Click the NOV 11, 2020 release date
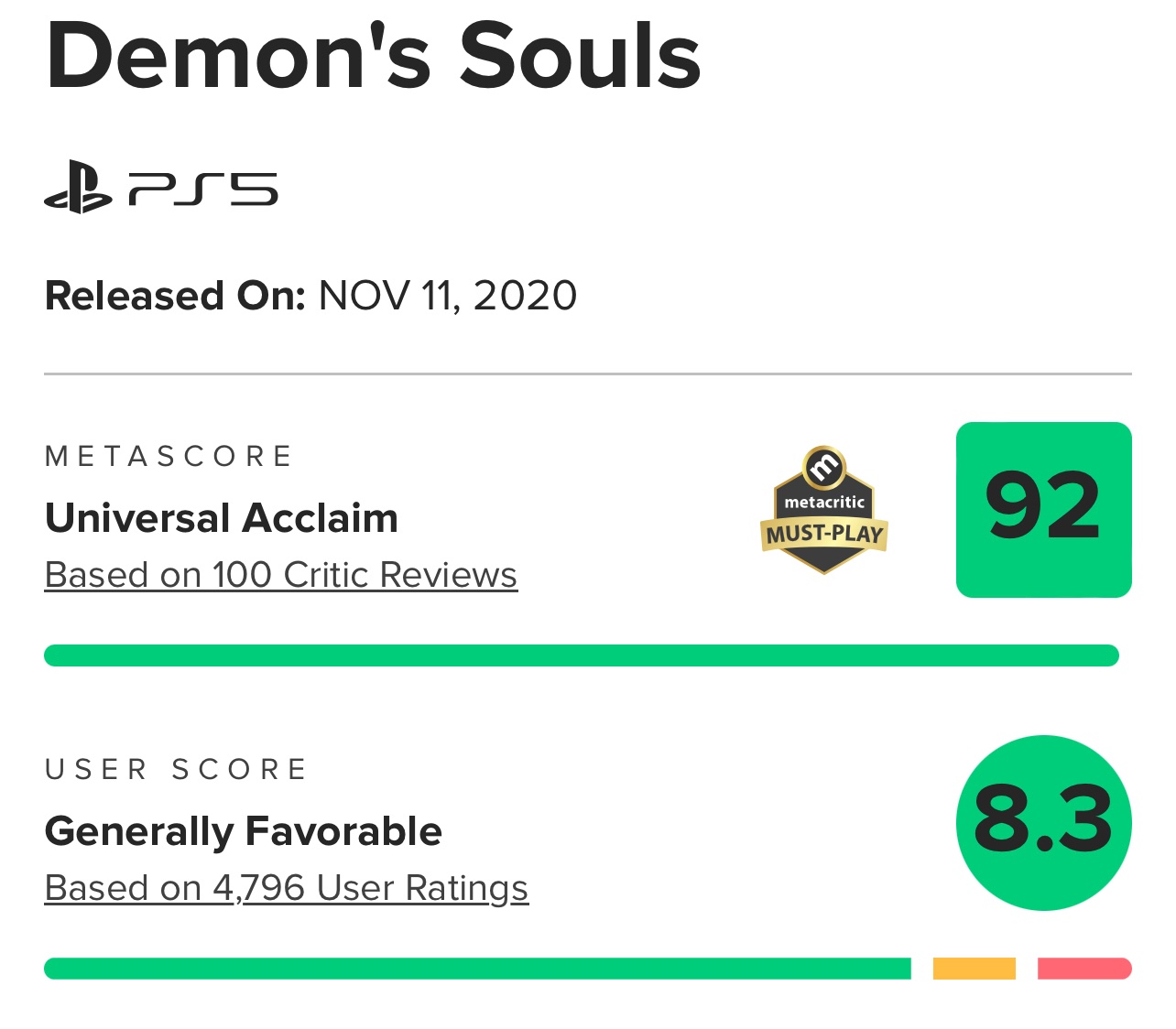This screenshot has width=1176, height=1029. pyautogui.click(x=448, y=296)
